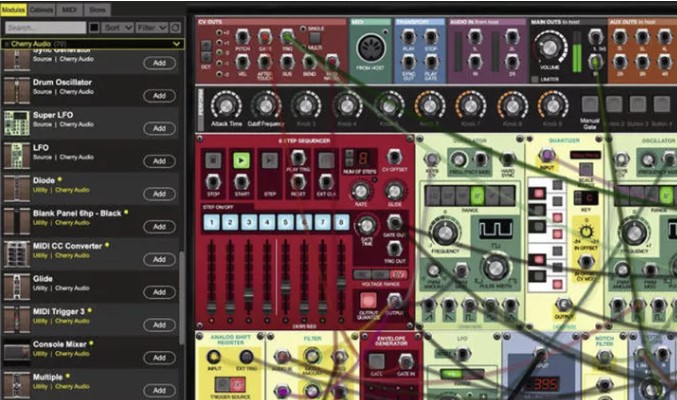The image size is (677, 400).
Task: Toggle sequencer step 8 on/off
Action: pyautogui.click(x=341, y=222)
